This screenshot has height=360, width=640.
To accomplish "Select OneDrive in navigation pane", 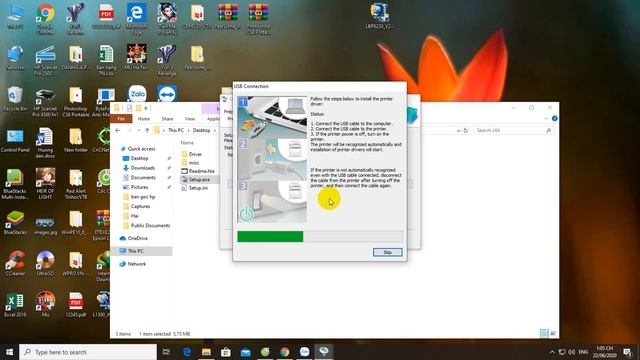I will (x=134, y=238).
